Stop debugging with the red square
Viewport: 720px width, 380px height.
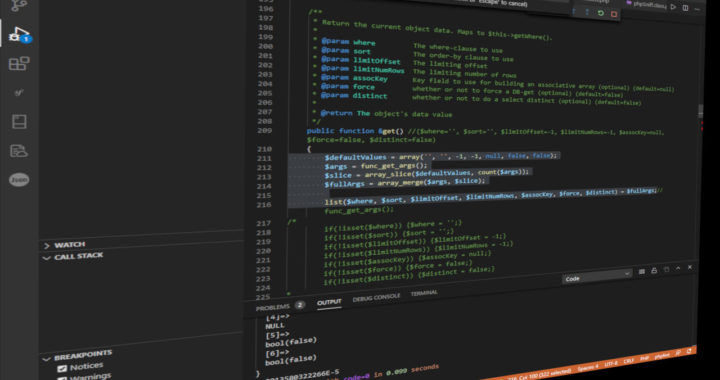tap(614, 14)
